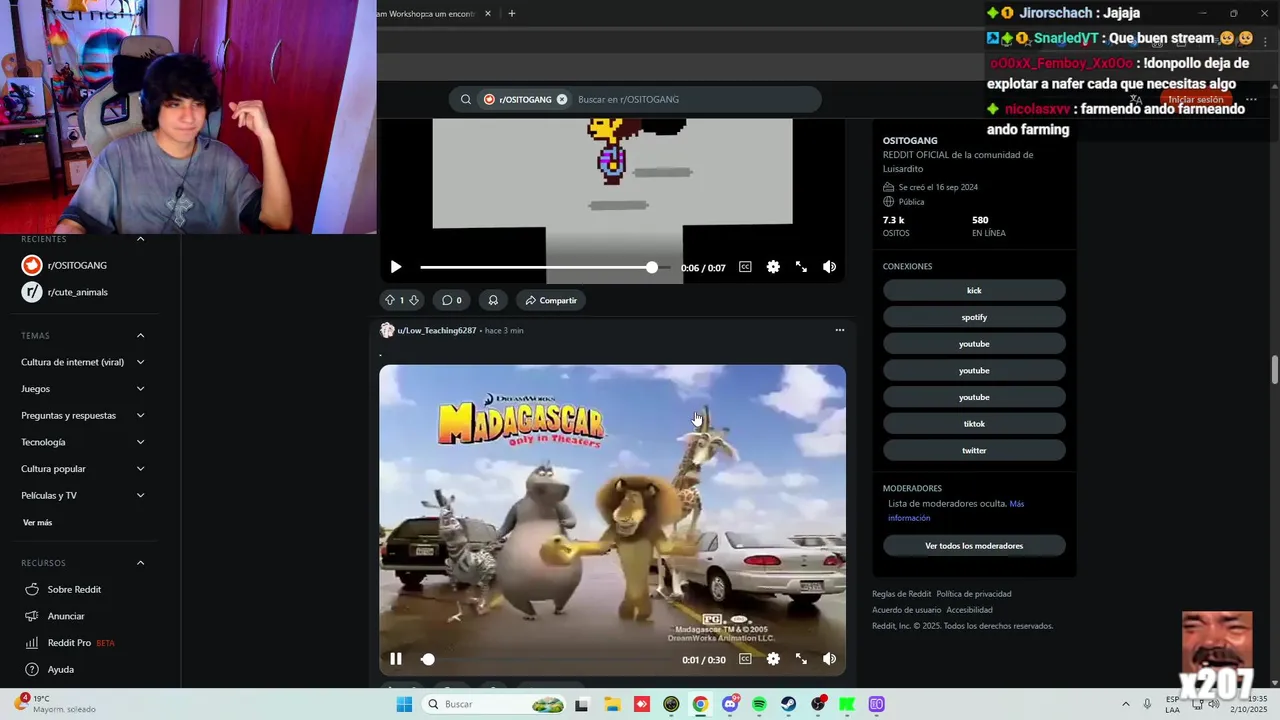Open Spotify from the taskbar
The width and height of the screenshot is (1280, 720).
(x=759, y=704)
